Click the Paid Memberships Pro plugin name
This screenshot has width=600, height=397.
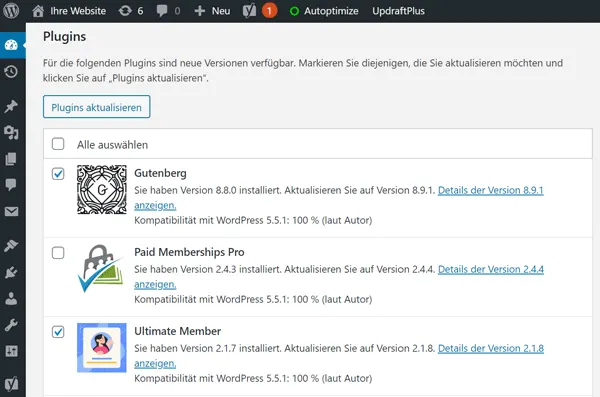tap(189, 252)
